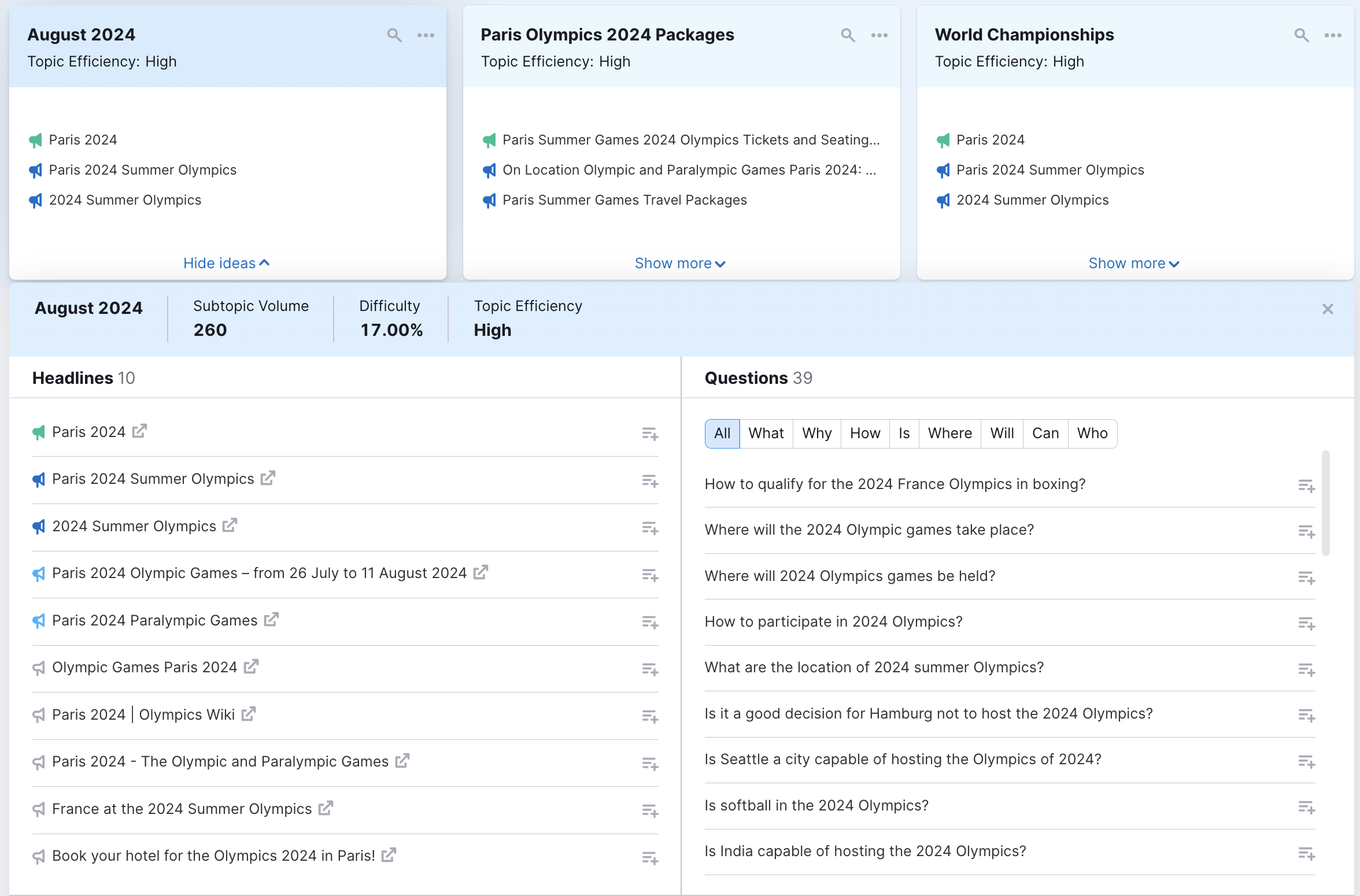Select the What filter tab for questions
The width and height of the screenshot is (1360, 896).
click(765, 433)
